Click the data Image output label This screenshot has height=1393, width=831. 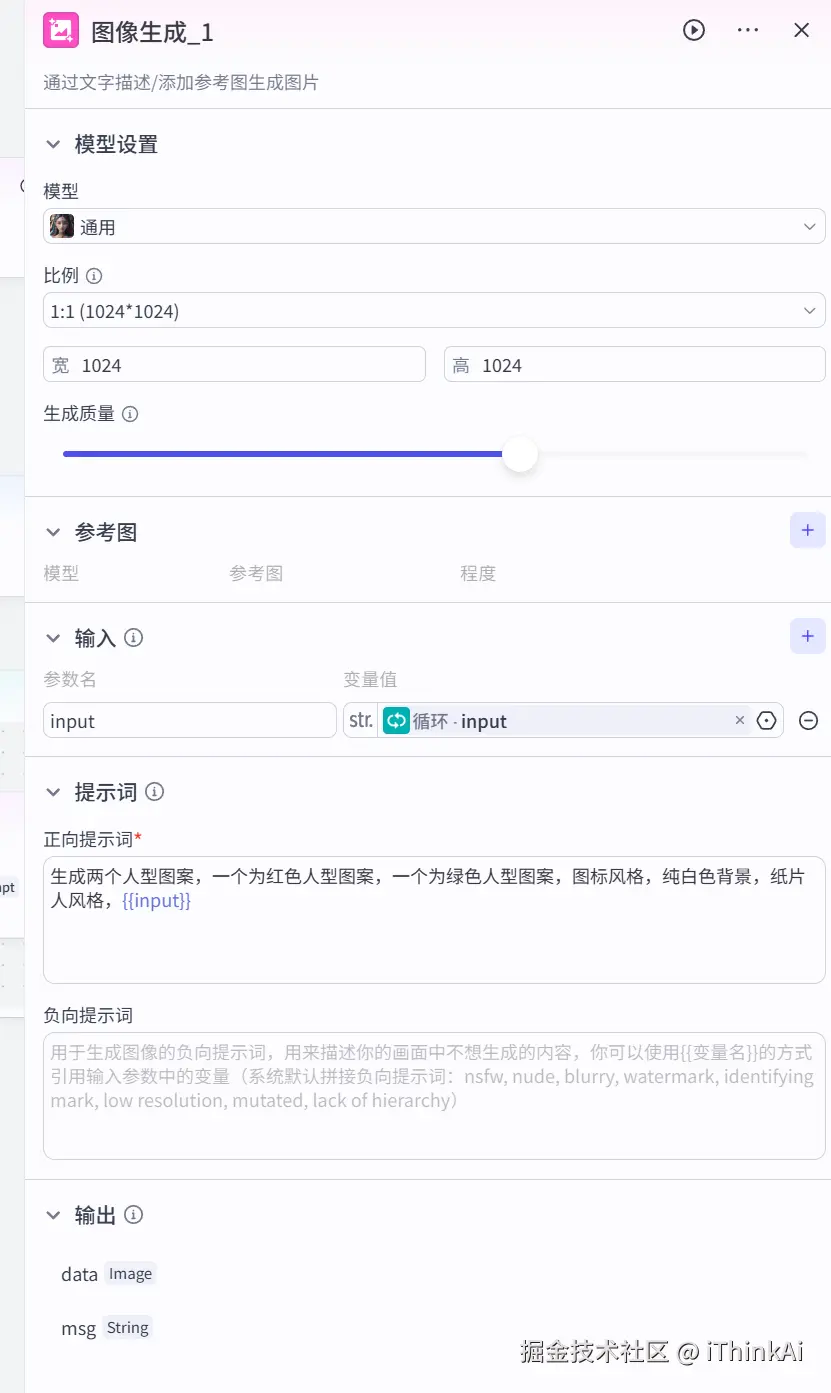(104, 1273)
